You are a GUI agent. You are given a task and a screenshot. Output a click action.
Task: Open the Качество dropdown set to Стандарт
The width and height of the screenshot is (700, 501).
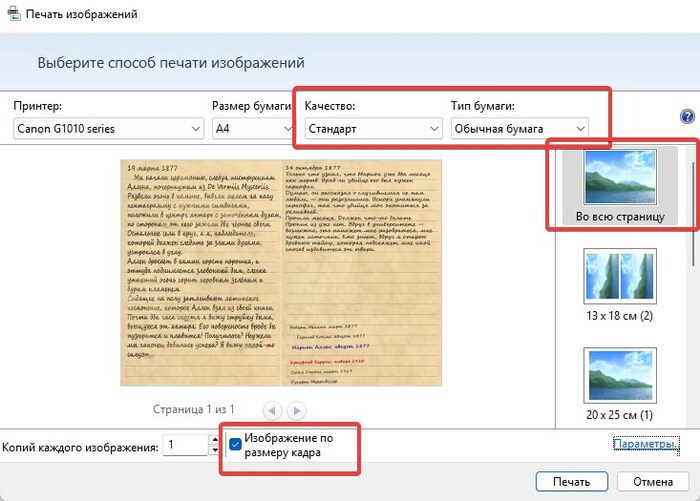click(372, 129)
